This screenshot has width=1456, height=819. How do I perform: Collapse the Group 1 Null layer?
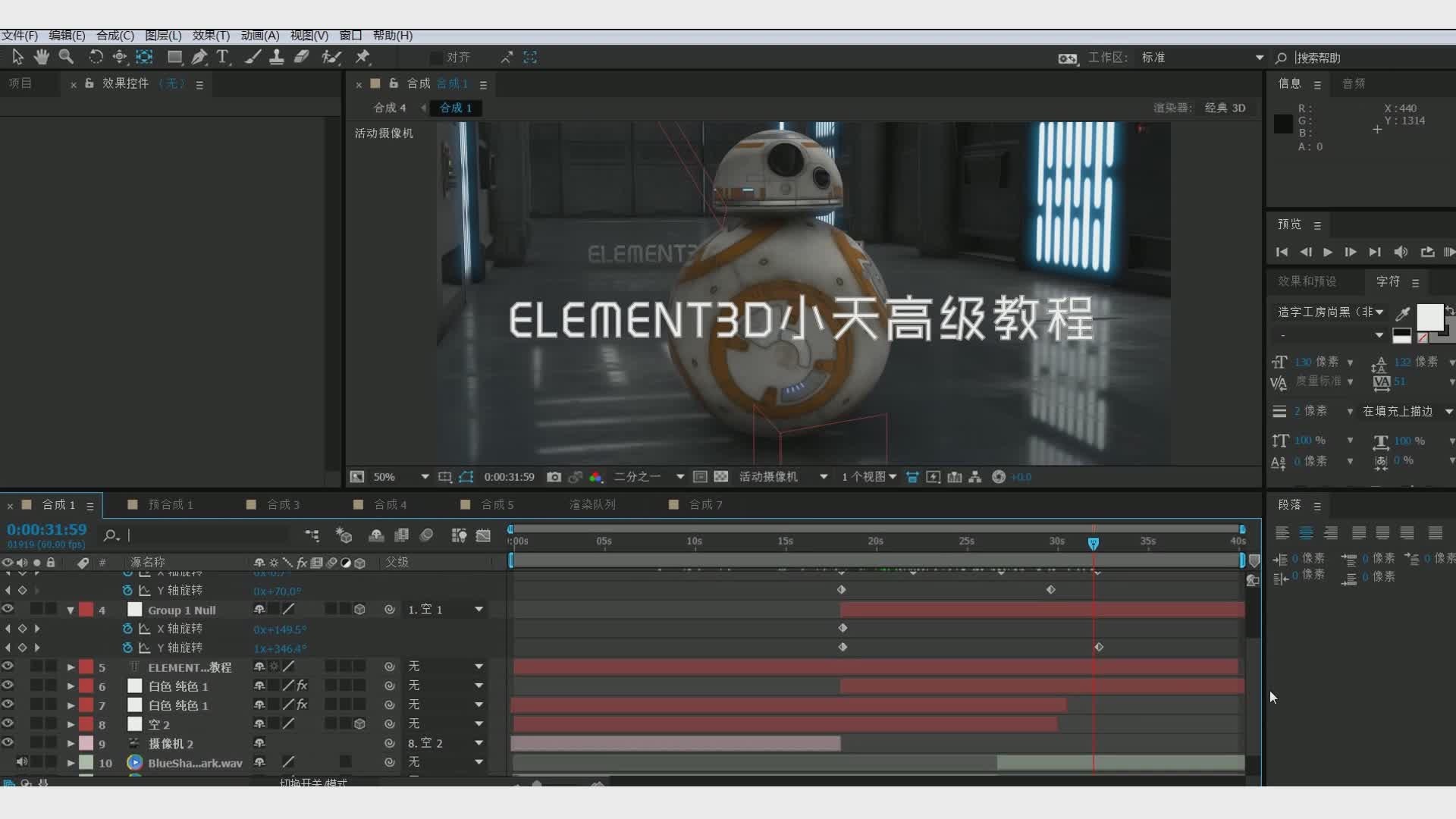tap(71, 610)
